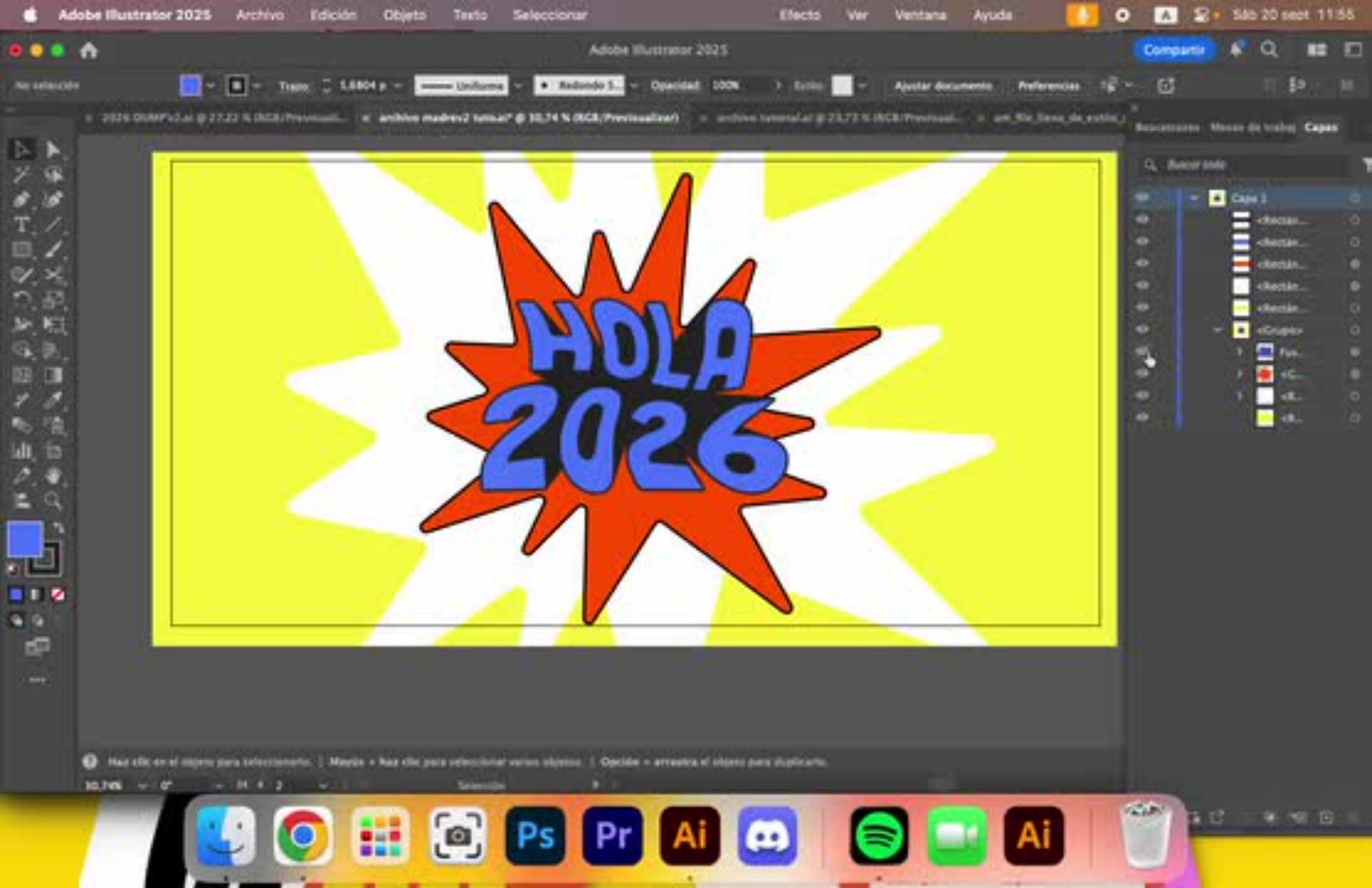Screen dimensions: 1372x888
Task: Click the blue fill color swatch
Action: tap(25, 539)
